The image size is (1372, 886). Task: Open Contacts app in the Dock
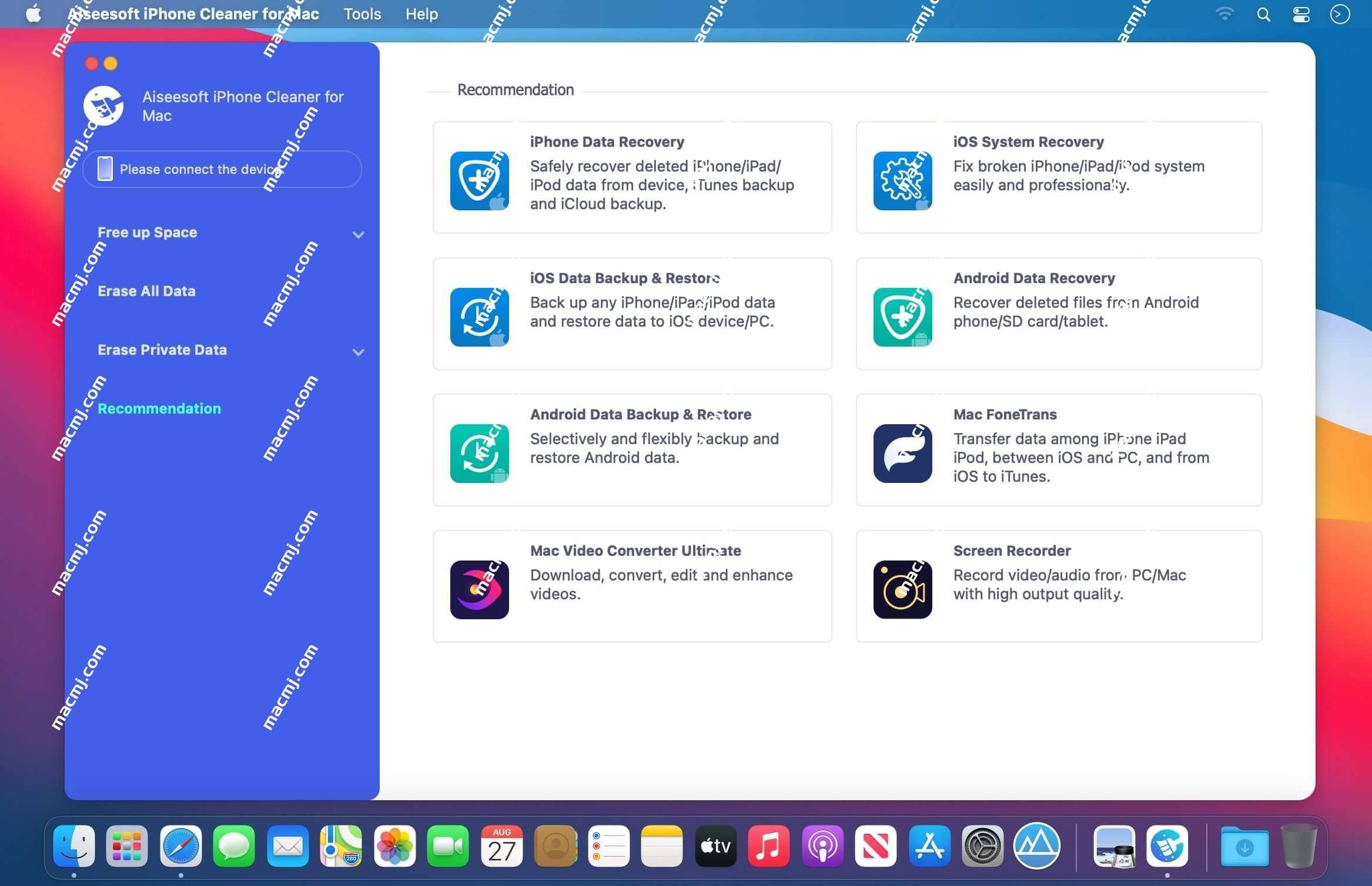[x=555, y=846]
